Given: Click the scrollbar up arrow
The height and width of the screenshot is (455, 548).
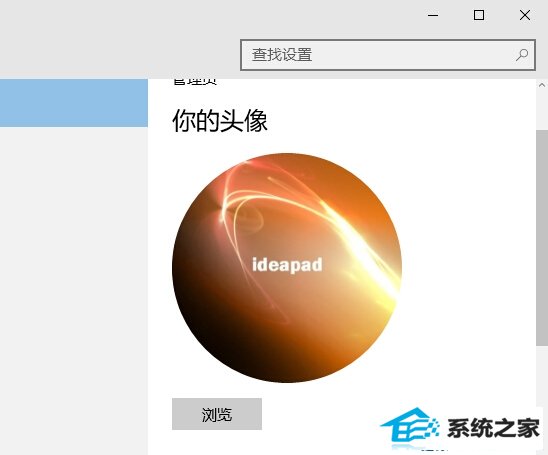Looking at the screenshot, I should 542,85.
